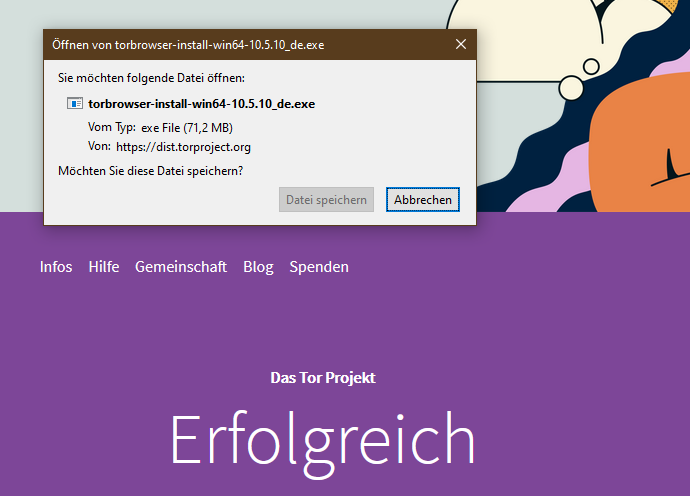This screenshot has width=690, height=496.
Task: Close the Öffnen von torbrowser dialog
Action: coord(461,44)
